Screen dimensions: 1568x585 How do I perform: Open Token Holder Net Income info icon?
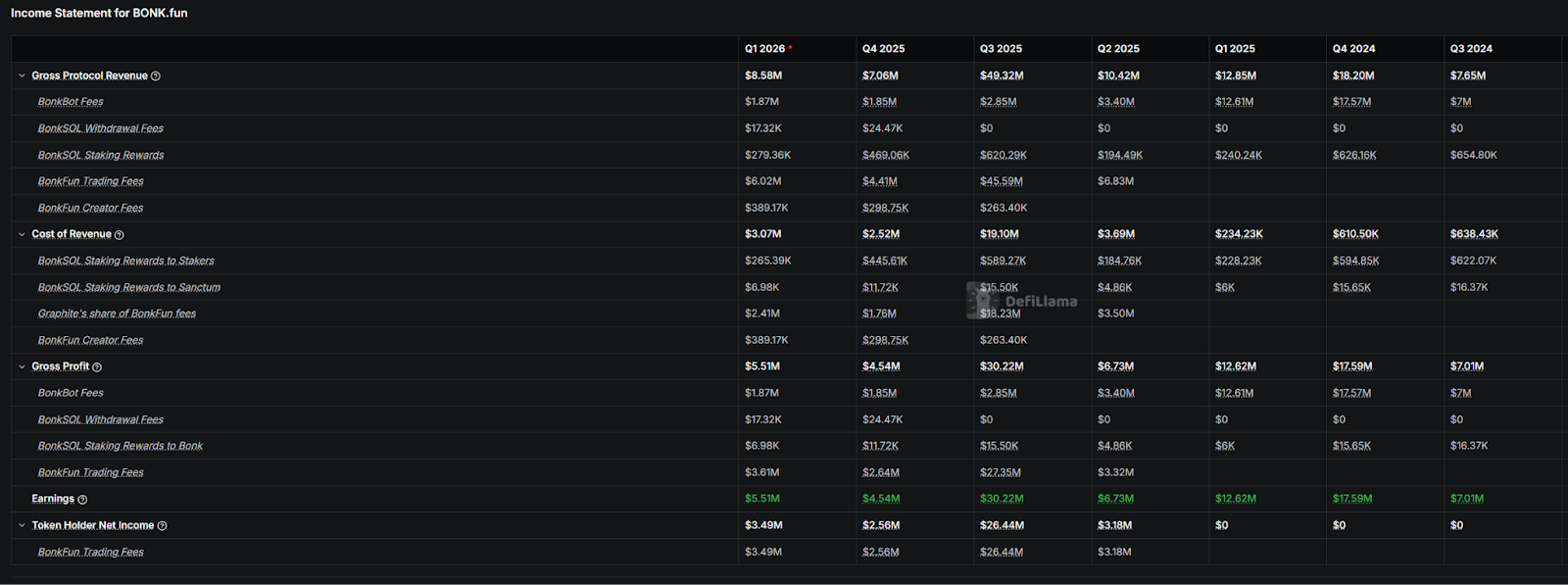click(163, 525)
